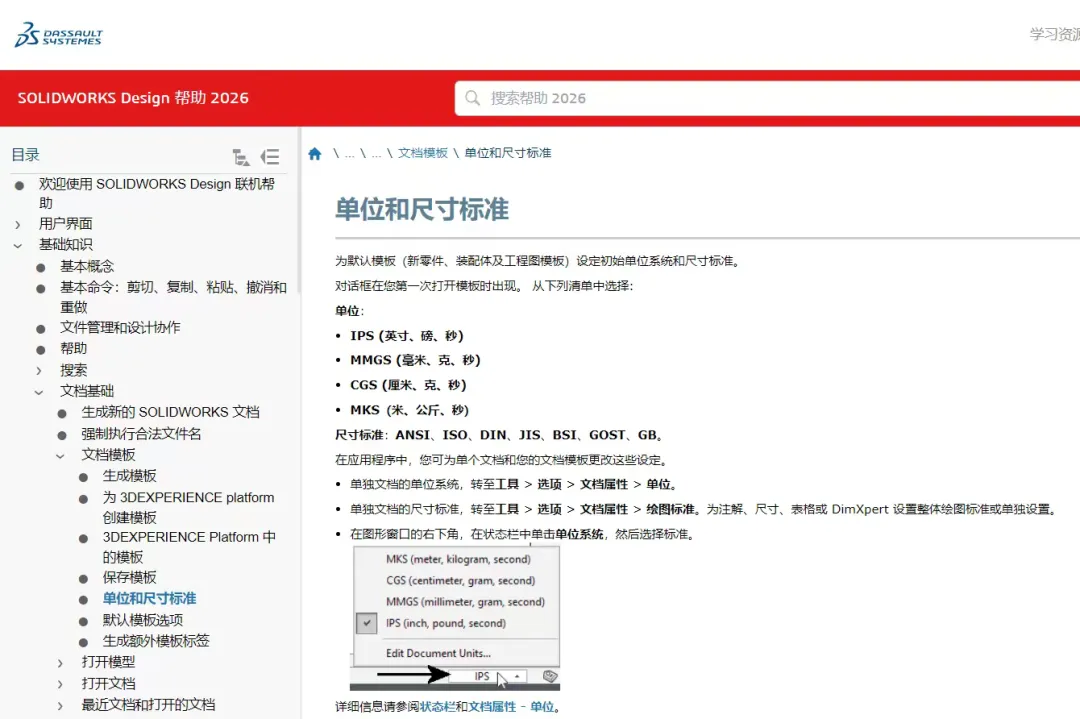This screenshot has width=1080, height=719.
Task: Click the Dassault Systèmes logo
Action: click(59, 34)
